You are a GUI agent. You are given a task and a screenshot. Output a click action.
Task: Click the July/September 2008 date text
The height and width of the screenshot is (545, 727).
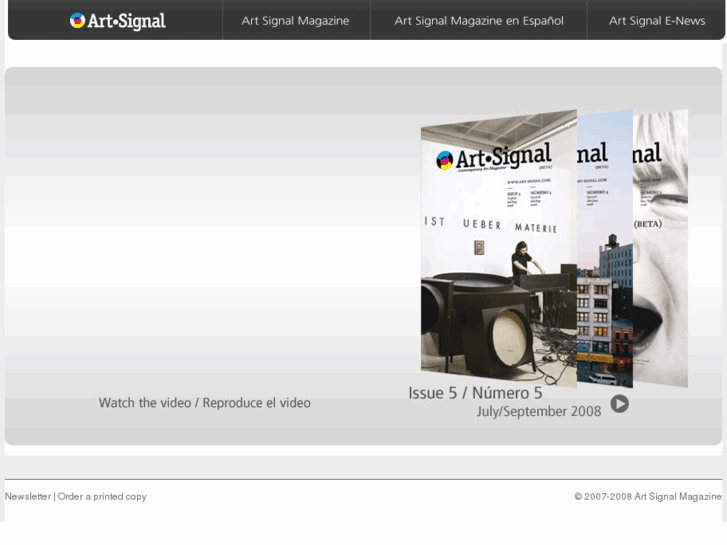tap(539, 411)
